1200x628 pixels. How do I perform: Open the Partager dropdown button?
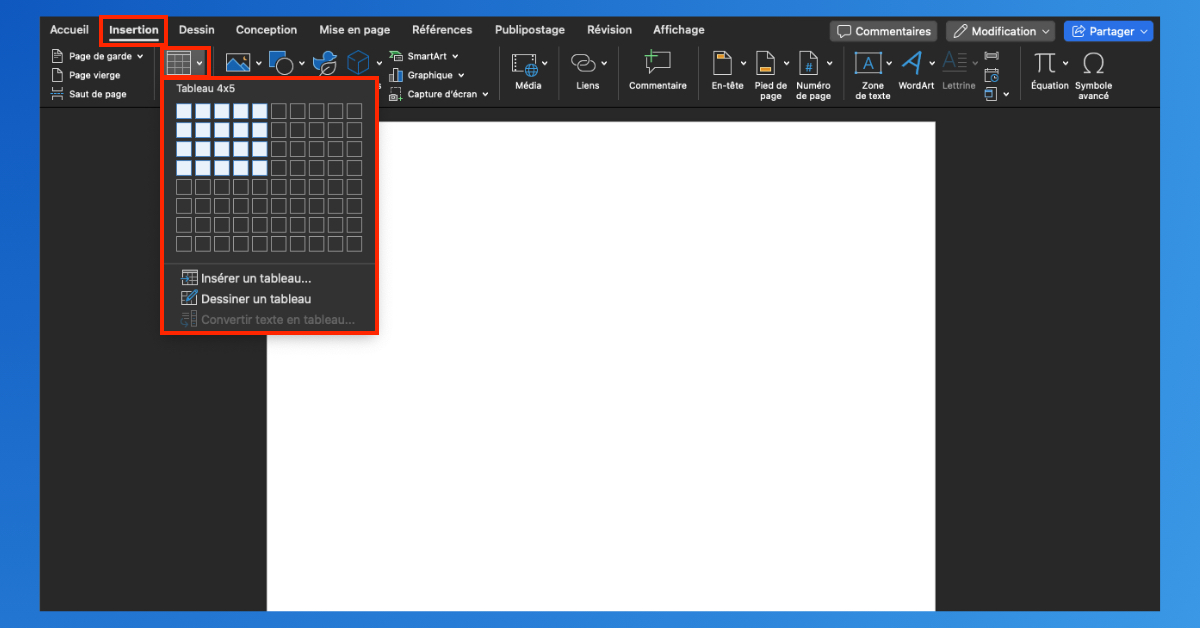pyautogui.click(x=1108, y=31)
